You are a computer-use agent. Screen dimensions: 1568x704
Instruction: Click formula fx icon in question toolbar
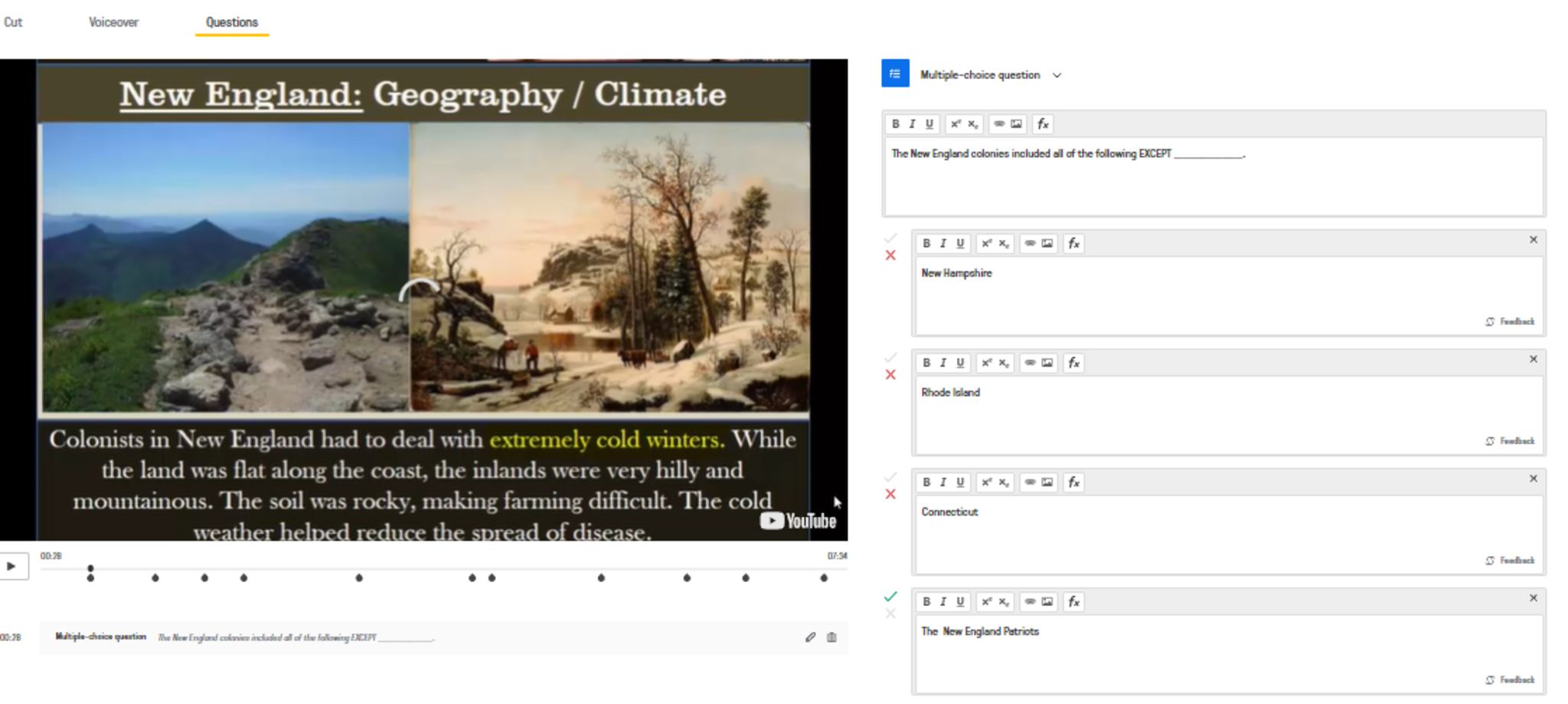click(x=1042, y=124)
